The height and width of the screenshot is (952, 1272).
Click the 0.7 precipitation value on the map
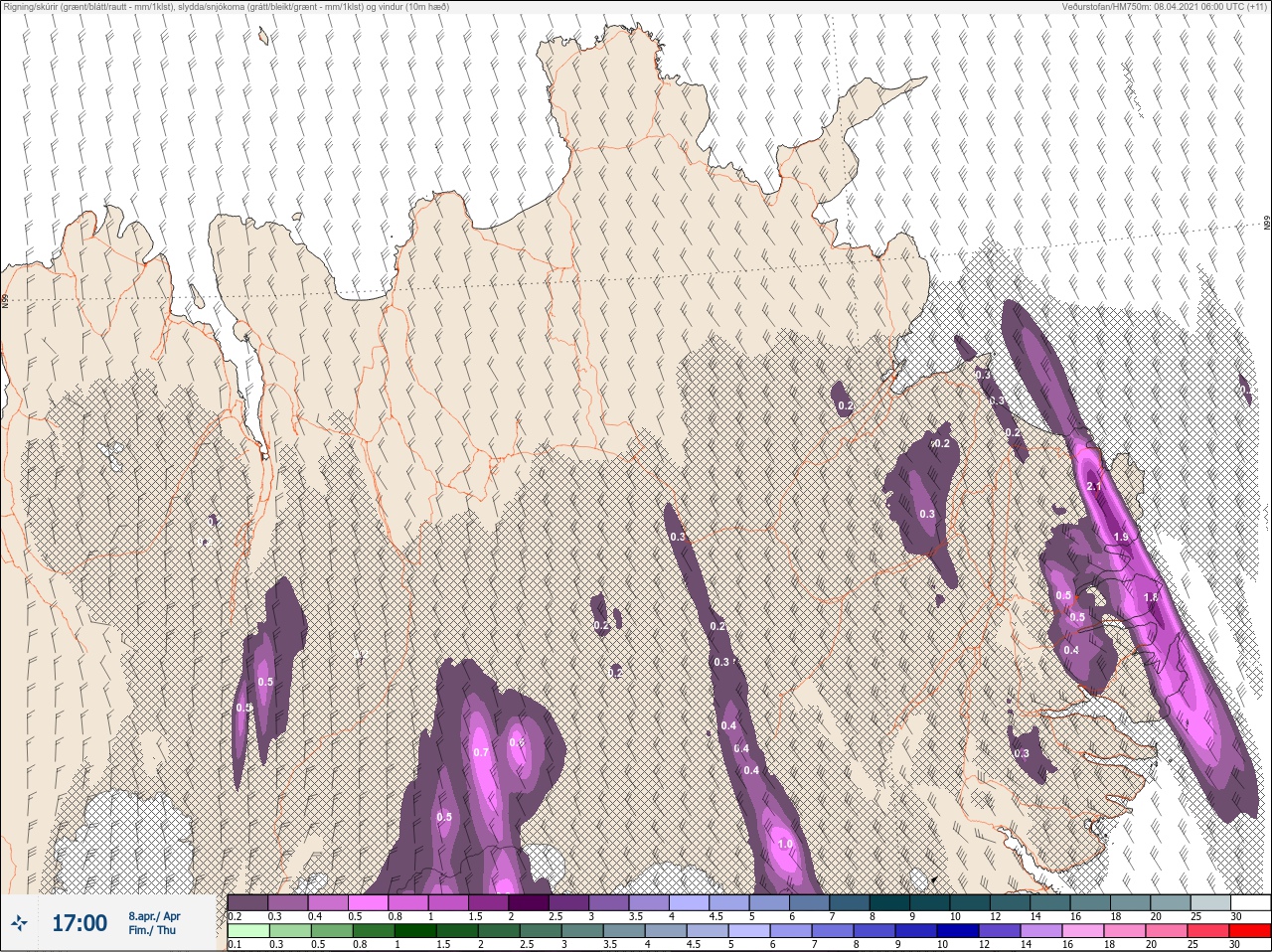(x=481, y=752)
